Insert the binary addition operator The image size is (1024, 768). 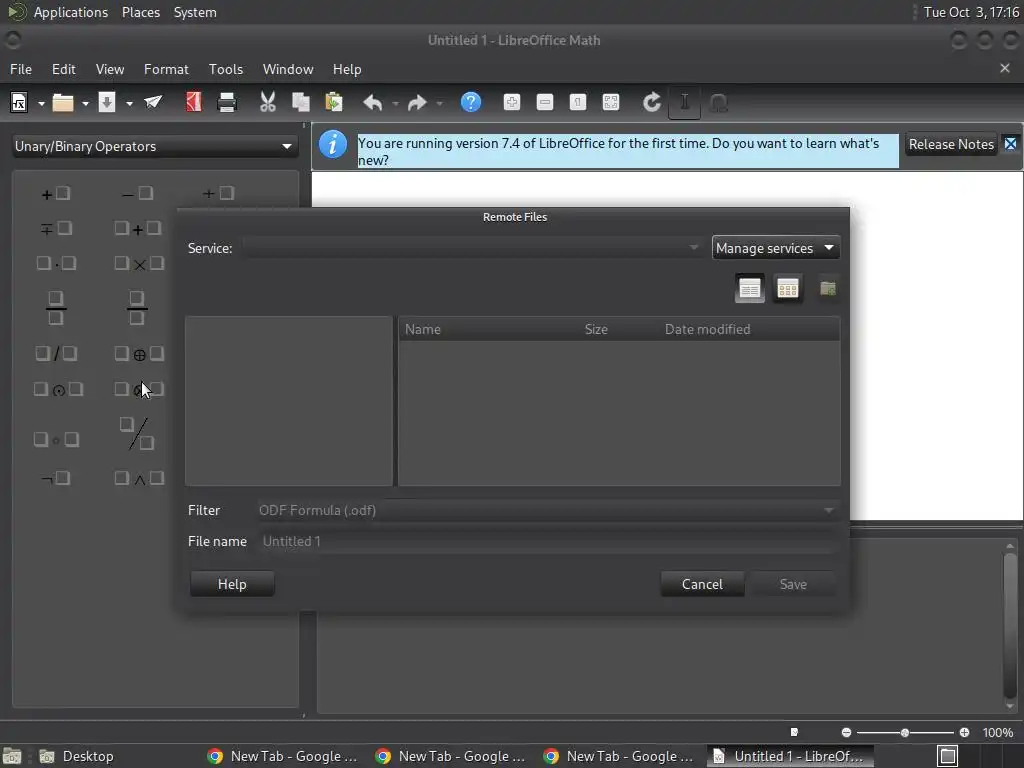tap(137, 229)
